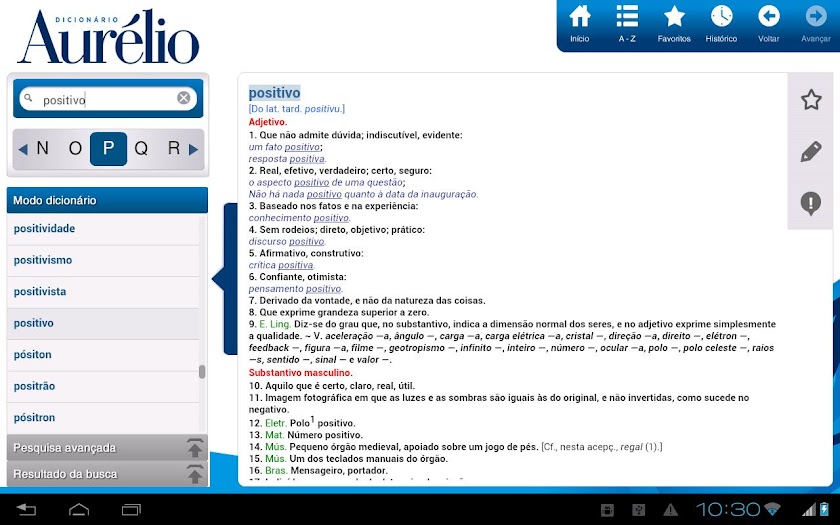Click the Dicionário Aurélio logo
840x525 pixels.
pyautogui.click(x=109, y=38)
